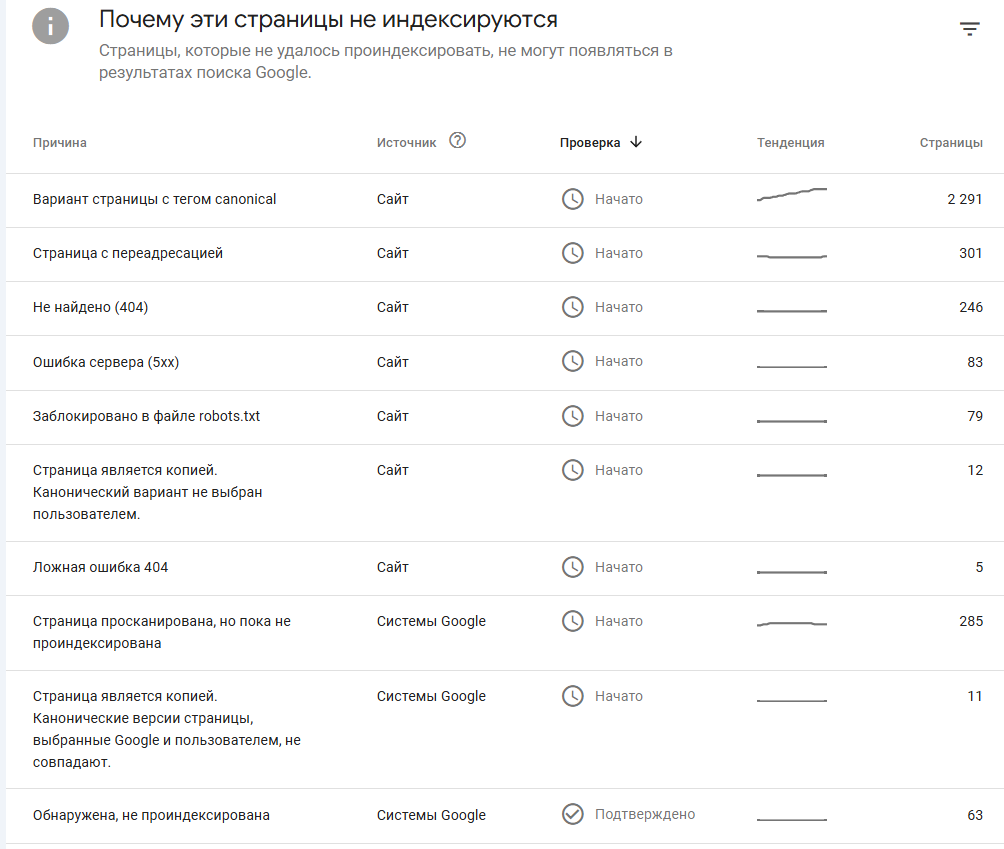Image resolution: width=1004 pixels, height=849 pixels.
Task: Click checkmark icon beside Подтверждено
Action: click(572, 814)
